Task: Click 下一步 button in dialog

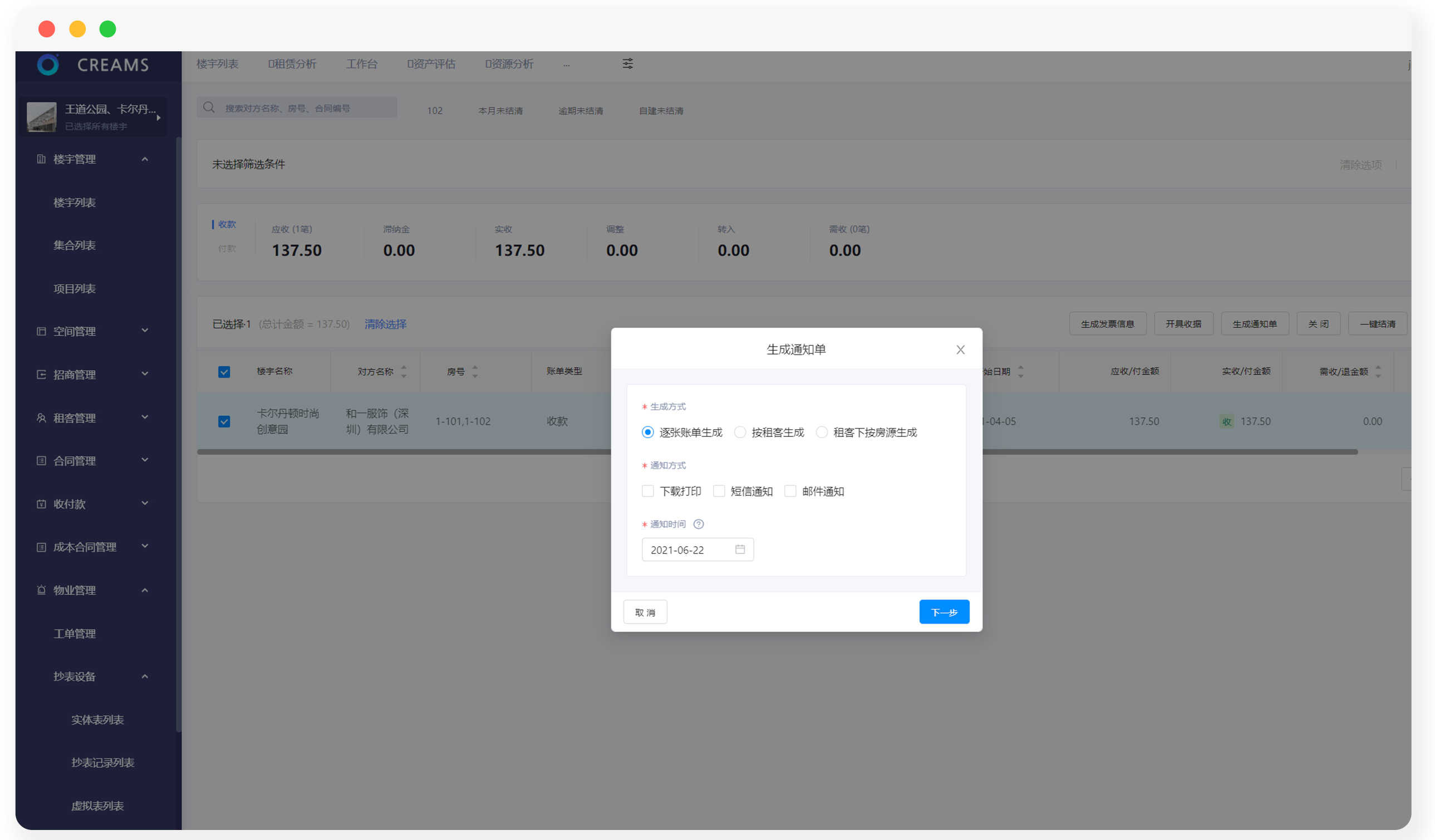Action: [943, 612]
